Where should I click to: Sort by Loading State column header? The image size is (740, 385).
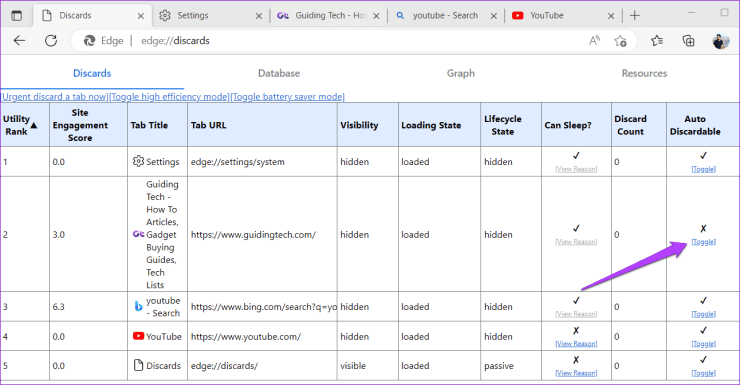click(x=439, y=125)
